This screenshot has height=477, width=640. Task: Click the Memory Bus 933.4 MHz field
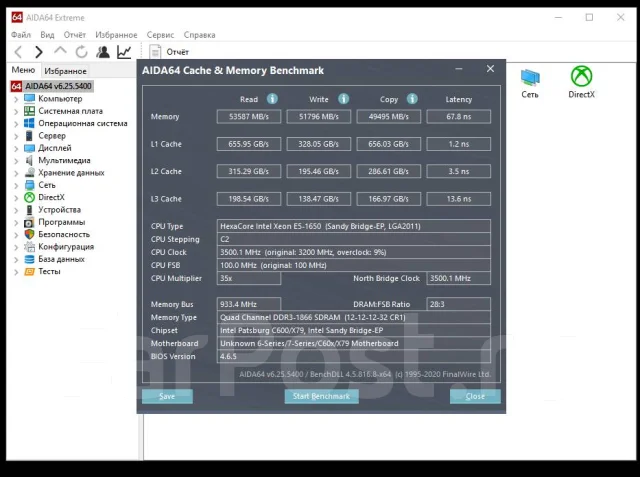pos(249,304)
